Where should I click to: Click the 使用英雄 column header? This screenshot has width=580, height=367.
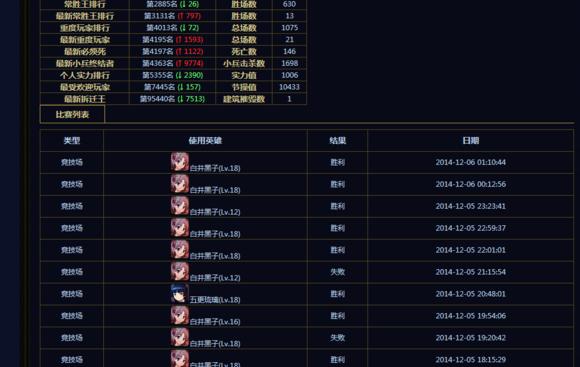pos(205,141)
